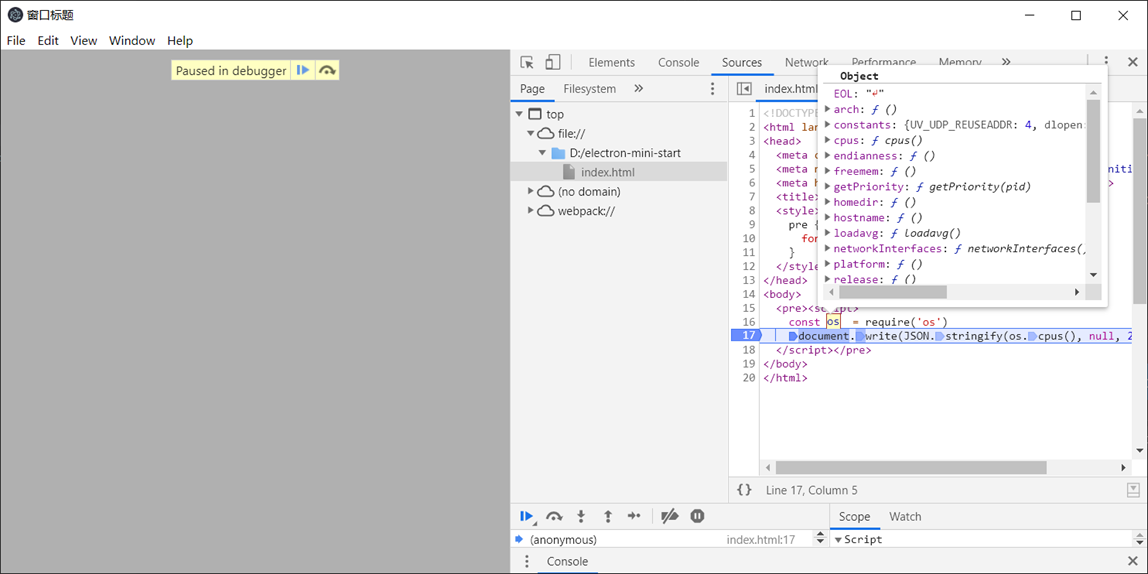The width and height of the screenshot is (1148, 574).
Task: Click left arrow of code editor horizontal scrollbar
Action: click(x=768, y=467)
